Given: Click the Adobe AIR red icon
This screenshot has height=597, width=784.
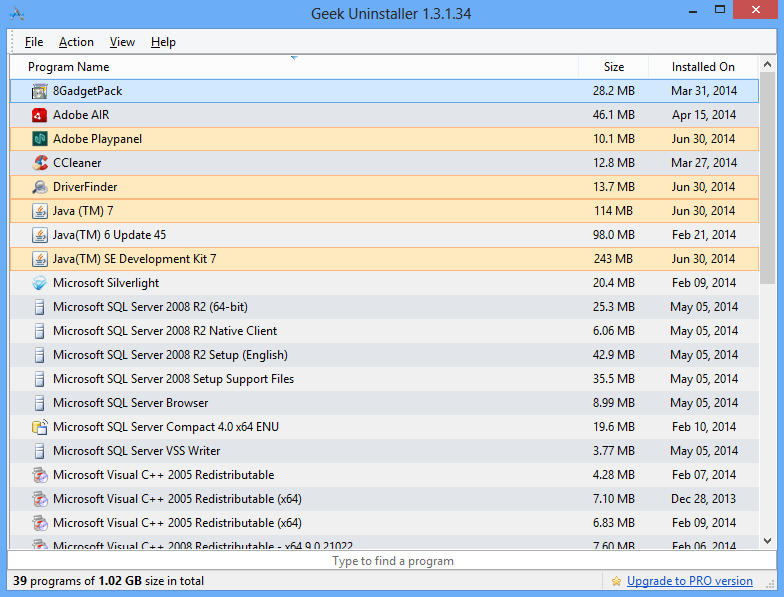Looking at the screenshot, I should pos(40,116).
